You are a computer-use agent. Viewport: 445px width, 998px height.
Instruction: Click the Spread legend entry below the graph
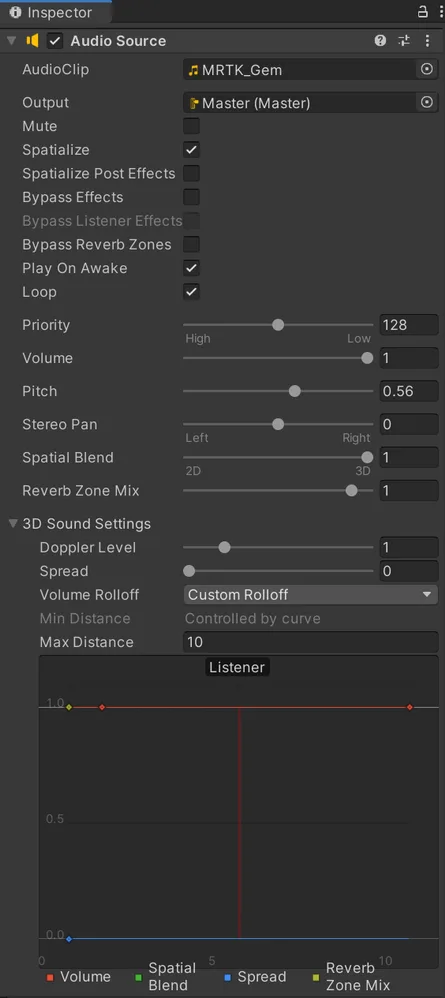click(255, 976)
